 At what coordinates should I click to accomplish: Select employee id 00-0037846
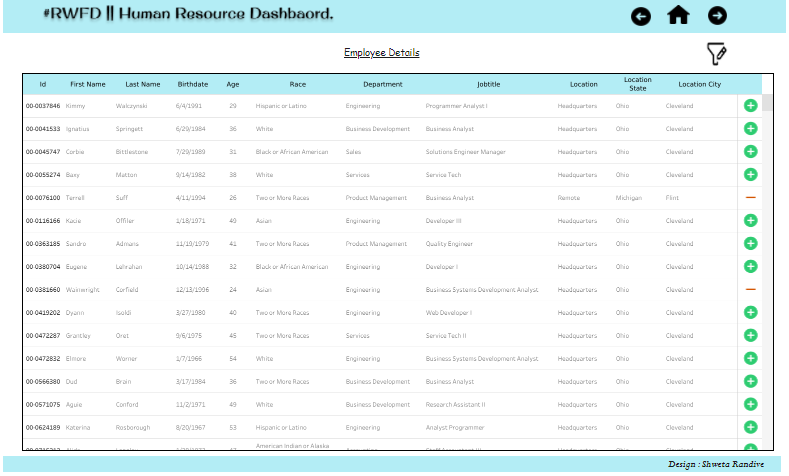click(43, 106)
